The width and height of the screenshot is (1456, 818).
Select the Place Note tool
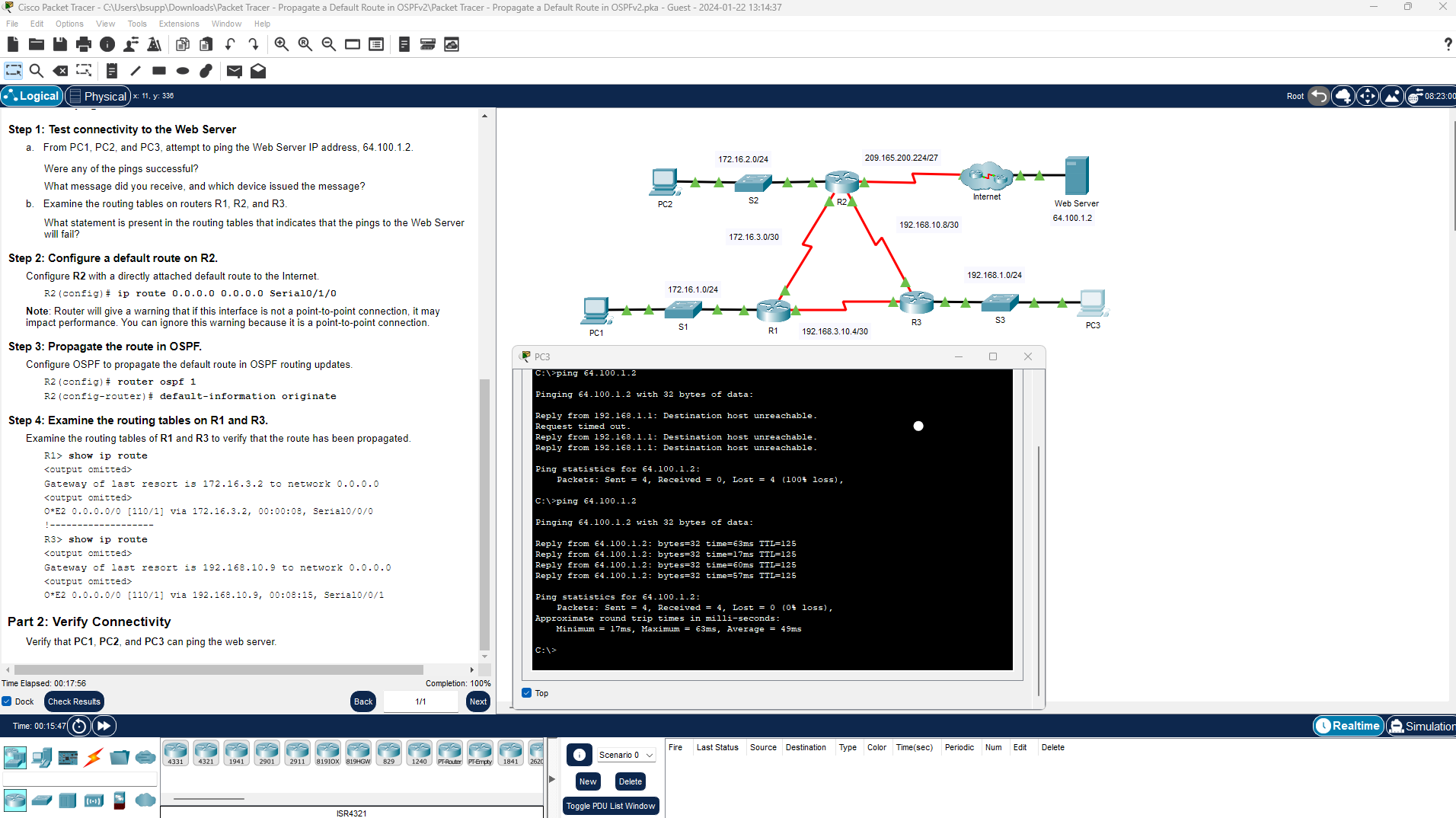click(111, 71)
